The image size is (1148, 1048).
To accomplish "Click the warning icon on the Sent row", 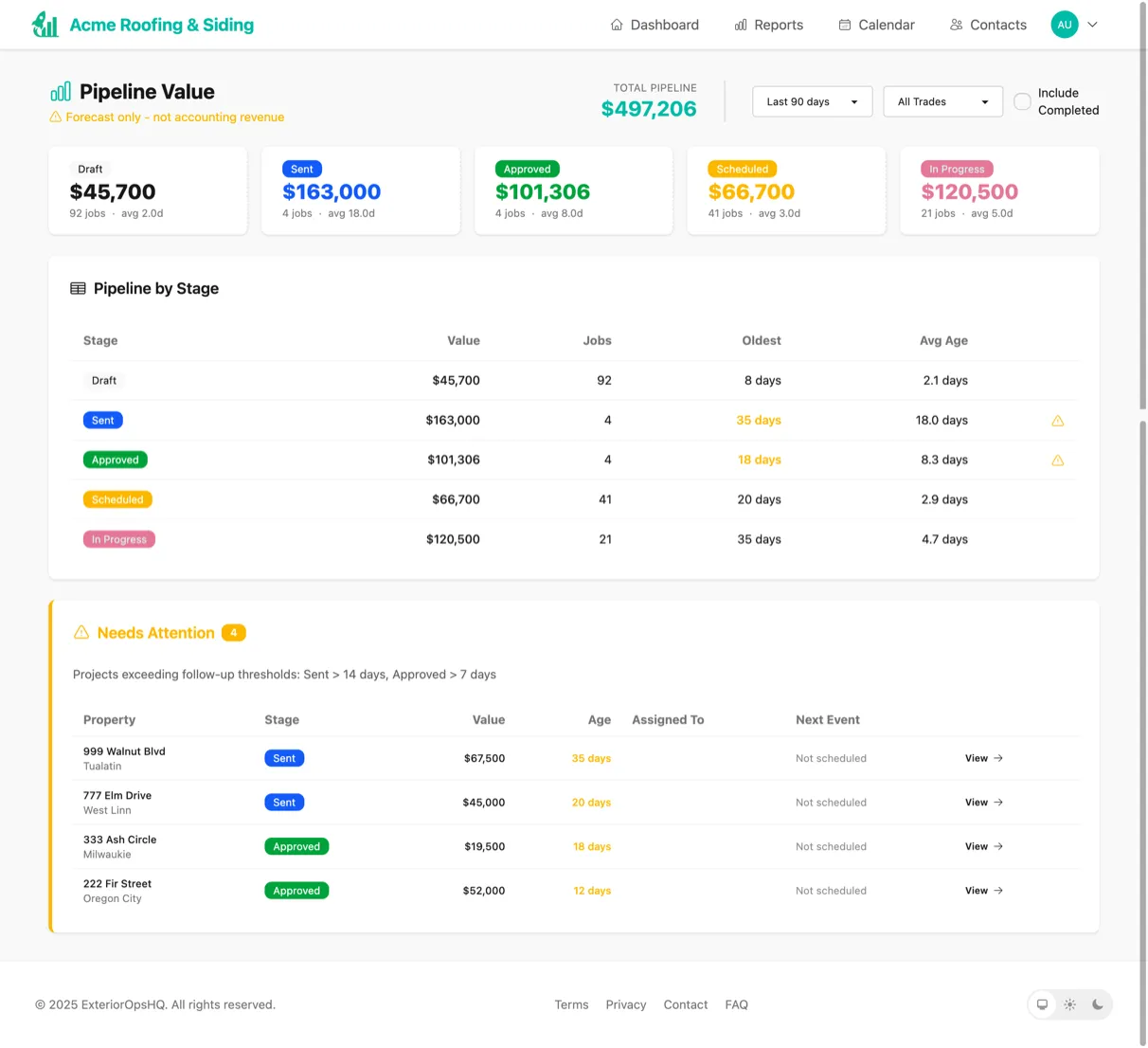I will click(1058, 420).
